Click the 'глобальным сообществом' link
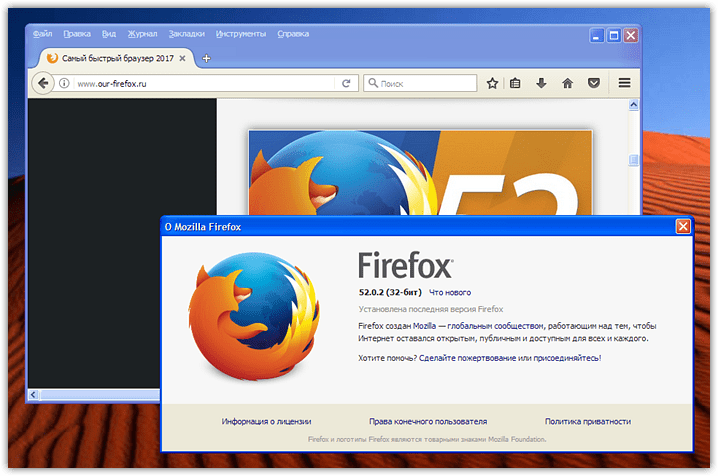 point(495,326)
